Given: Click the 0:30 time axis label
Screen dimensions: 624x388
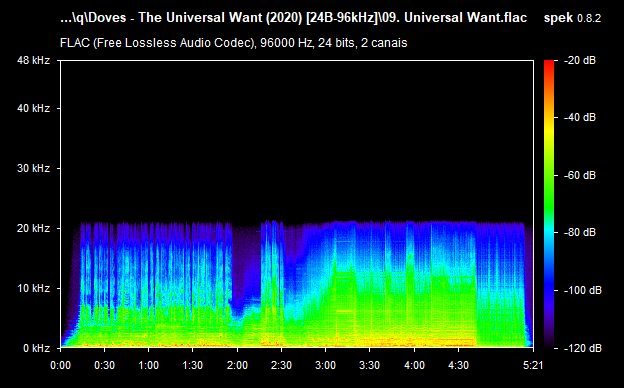Looking at the screenshot, I should [105, 365].
